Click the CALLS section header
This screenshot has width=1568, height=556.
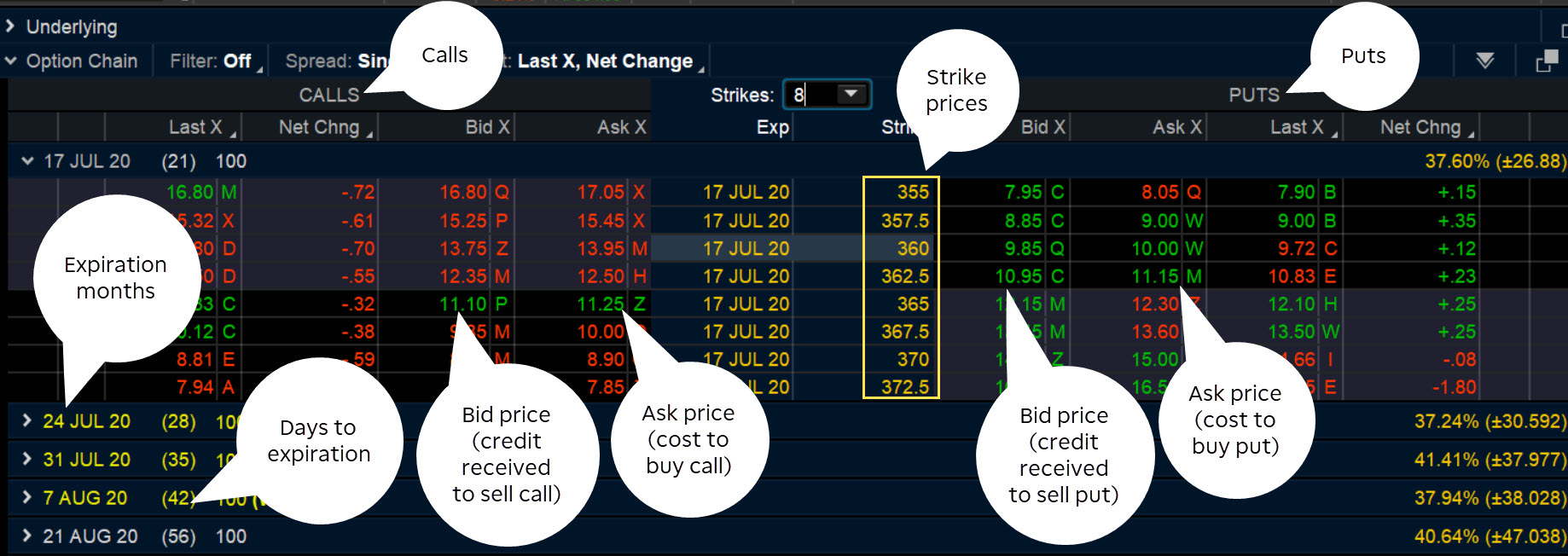click(328, 95)
